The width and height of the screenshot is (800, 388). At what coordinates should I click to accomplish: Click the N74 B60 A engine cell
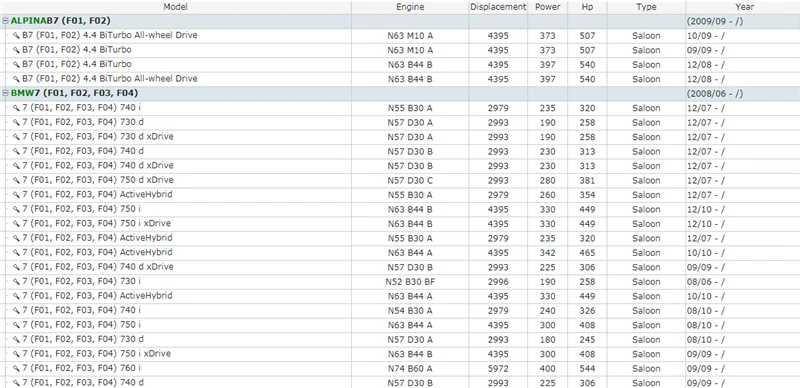tap(410, 369)
